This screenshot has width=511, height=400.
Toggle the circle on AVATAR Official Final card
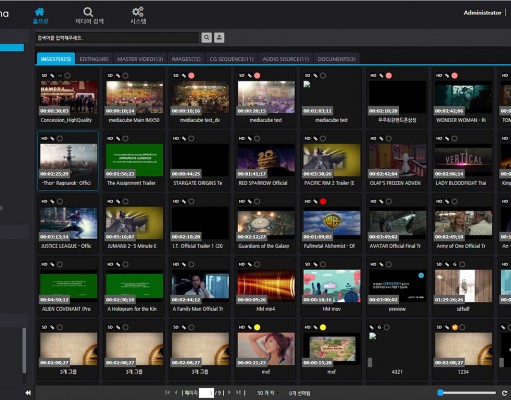point(389,201)
